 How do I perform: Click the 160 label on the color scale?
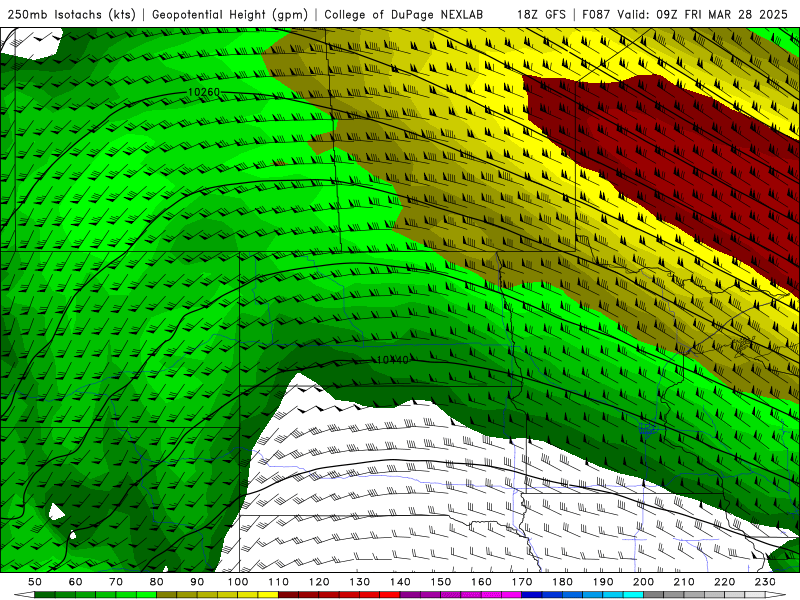tap(481, 582)
